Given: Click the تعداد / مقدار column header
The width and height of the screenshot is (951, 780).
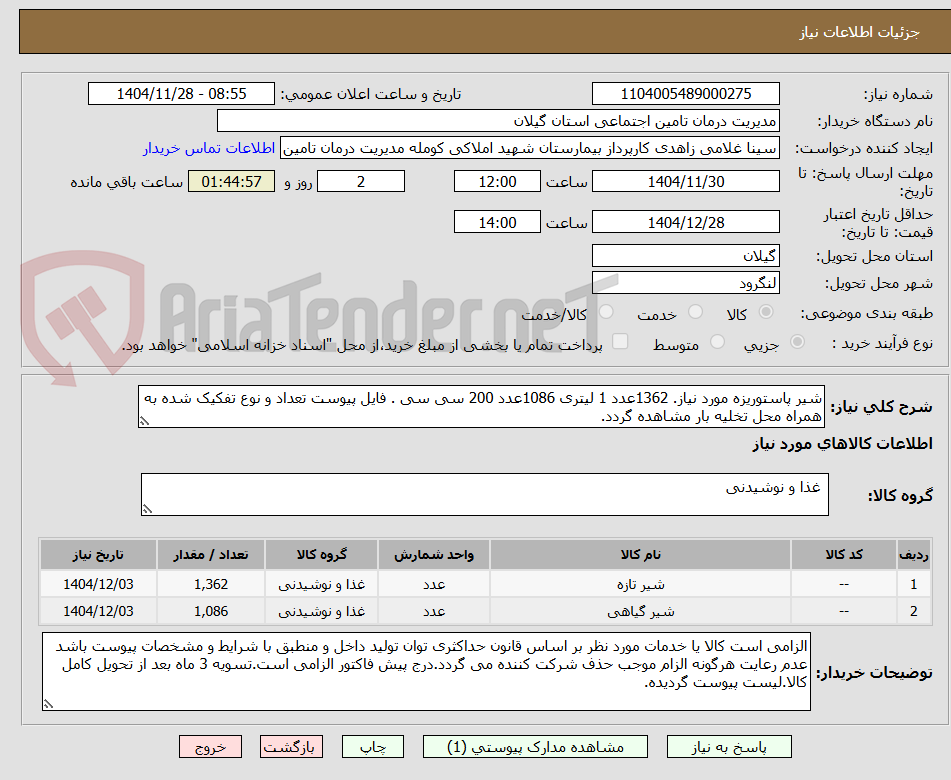Looking at the screenshot, I should click(x=210, y=554).
